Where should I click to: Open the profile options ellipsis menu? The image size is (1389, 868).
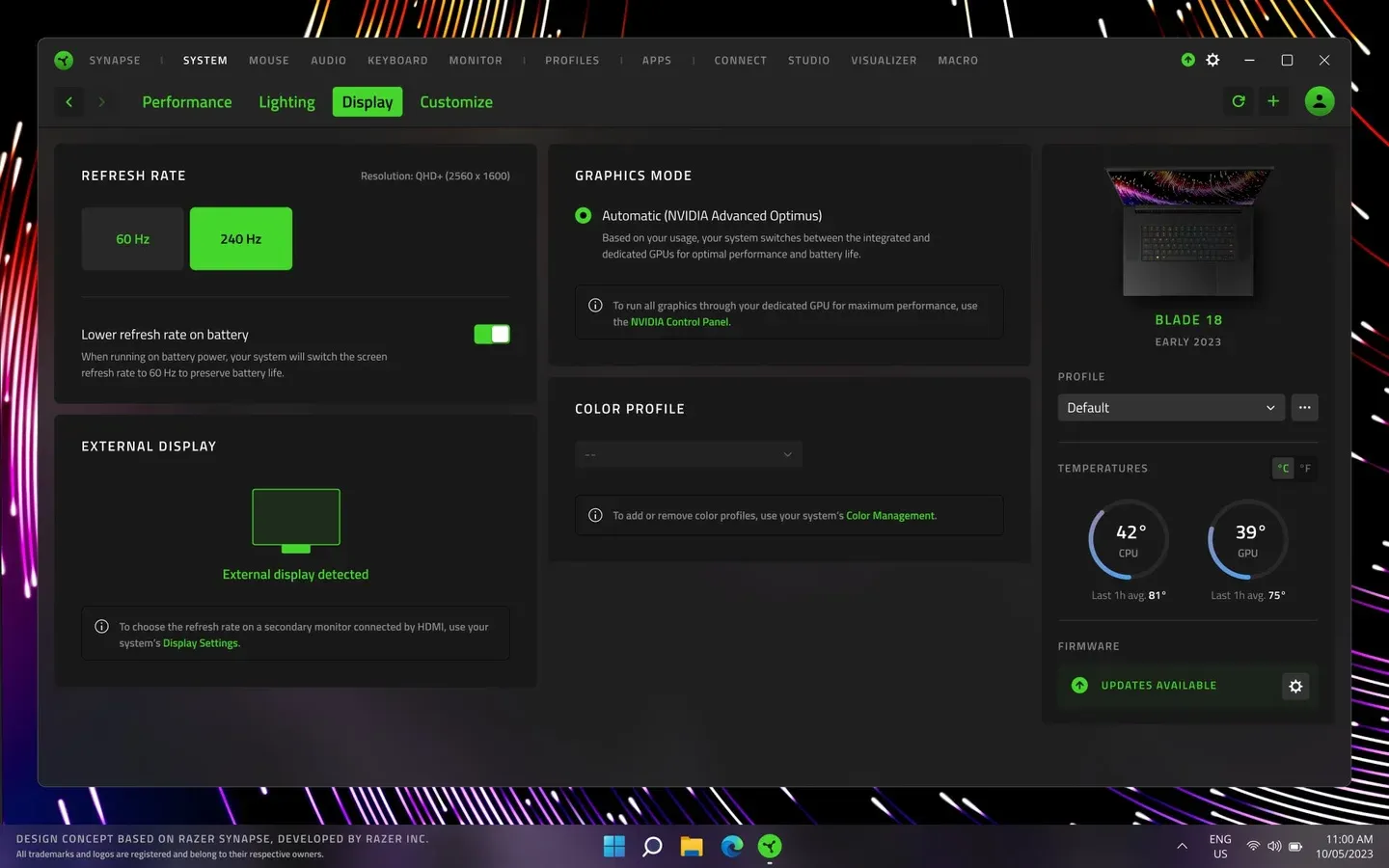click(x=1304, y=407)
